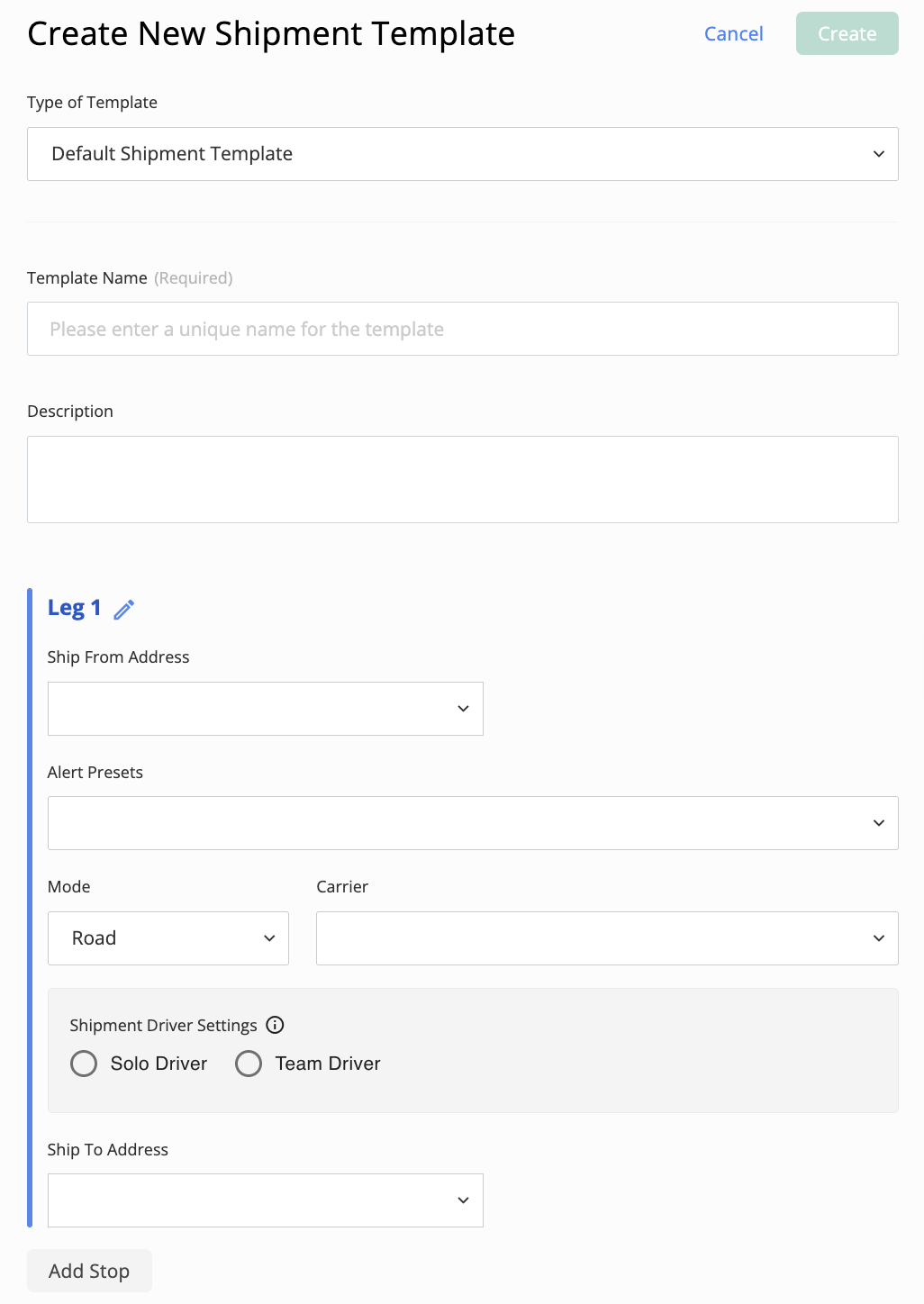Click the Leg 1 heading
924x1304 pixels.
[74, 608]
